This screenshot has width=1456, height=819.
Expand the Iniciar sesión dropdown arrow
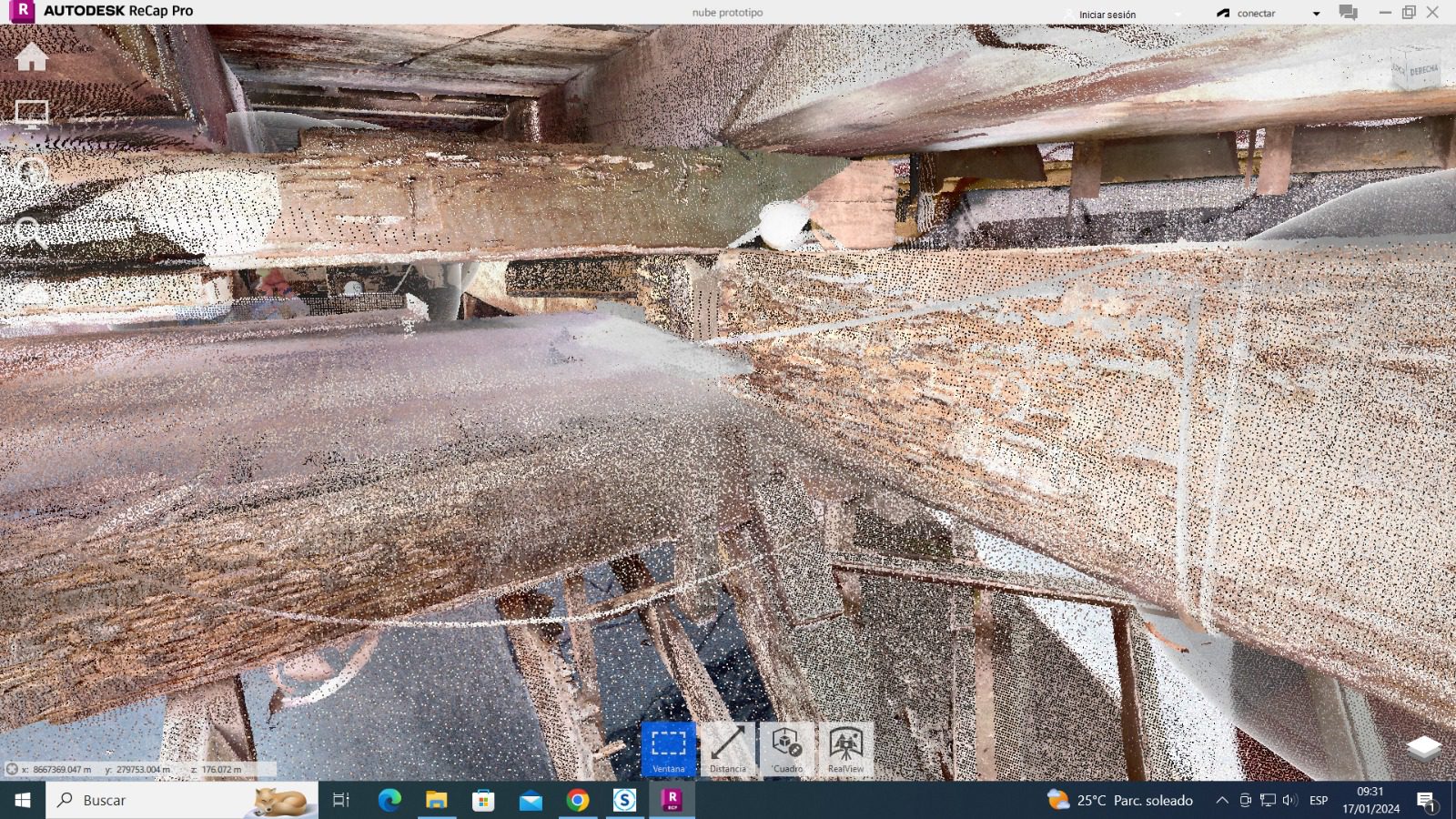pyautogui.click(x=1178, y=15)
